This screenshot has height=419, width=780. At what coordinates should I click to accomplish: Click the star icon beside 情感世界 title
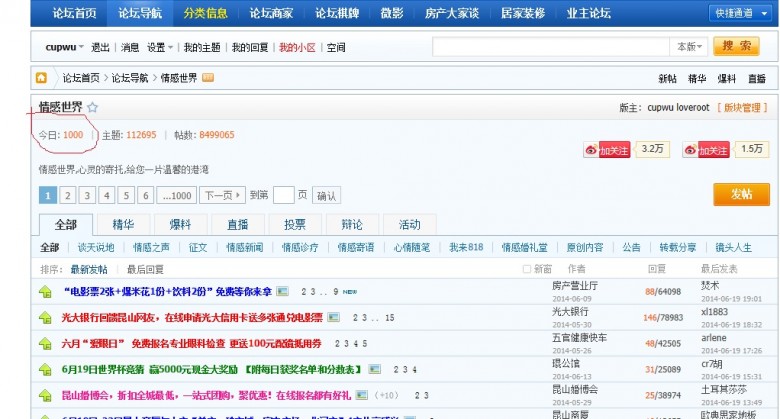tap(93, 108)
